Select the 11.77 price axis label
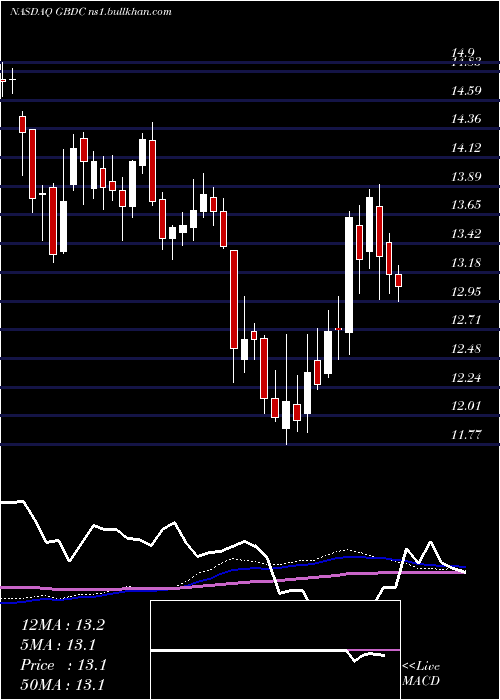The width and height of the screenshot is (500, 700). 466,435
